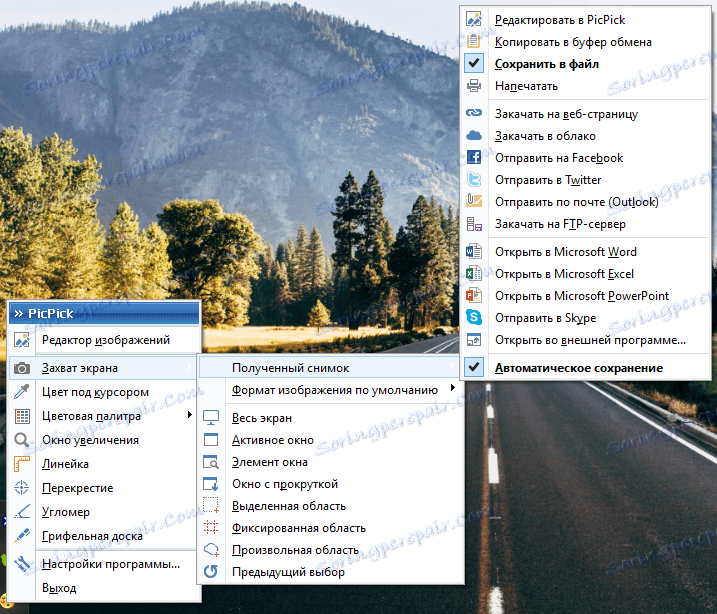Click the repeat arrow icon for Предыдущий выбор
This screenshot has width=717, height=614.
[x=211, y=571]
